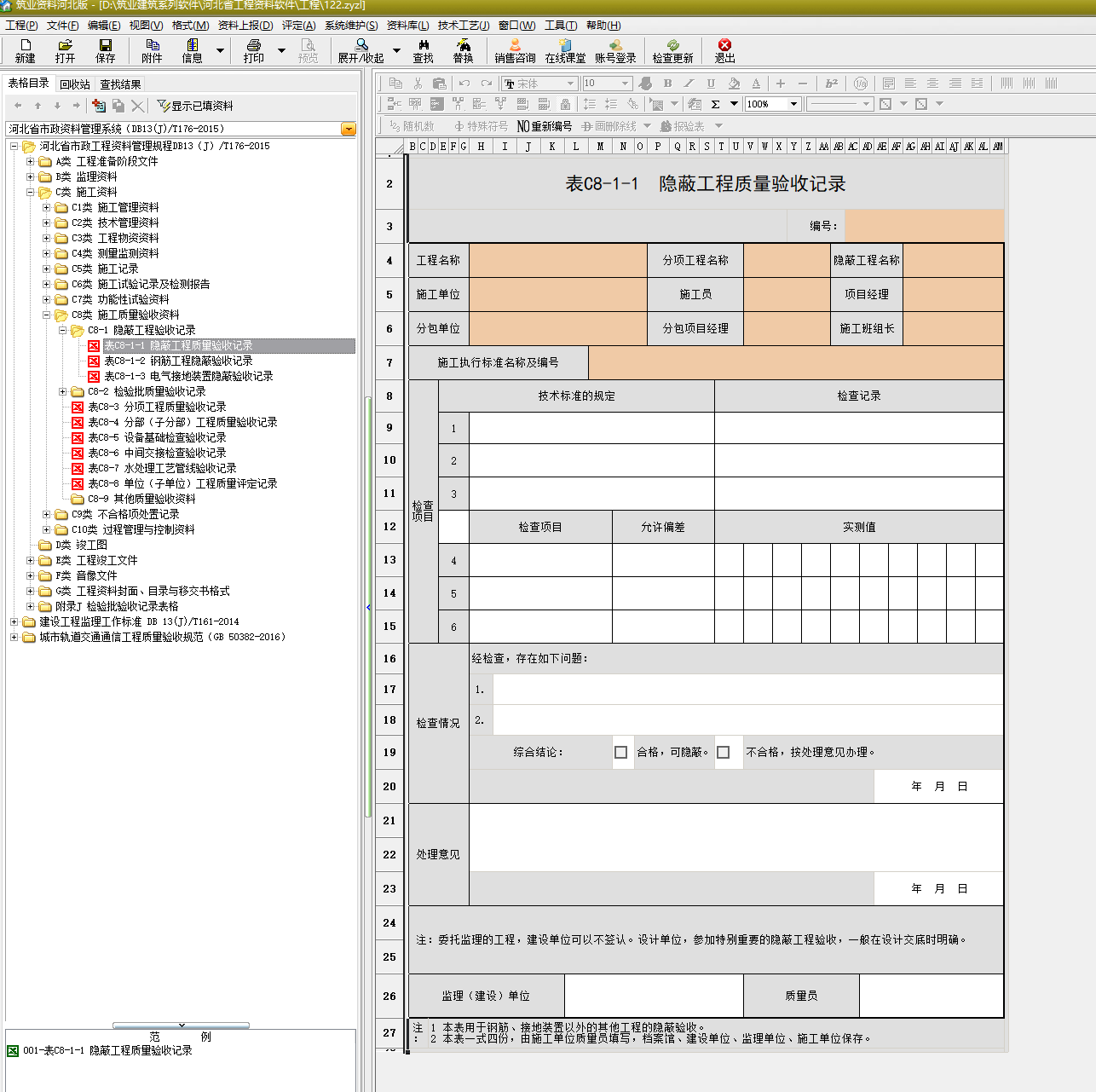Open 在线课堂 online classroom

[x=565, y=51]
